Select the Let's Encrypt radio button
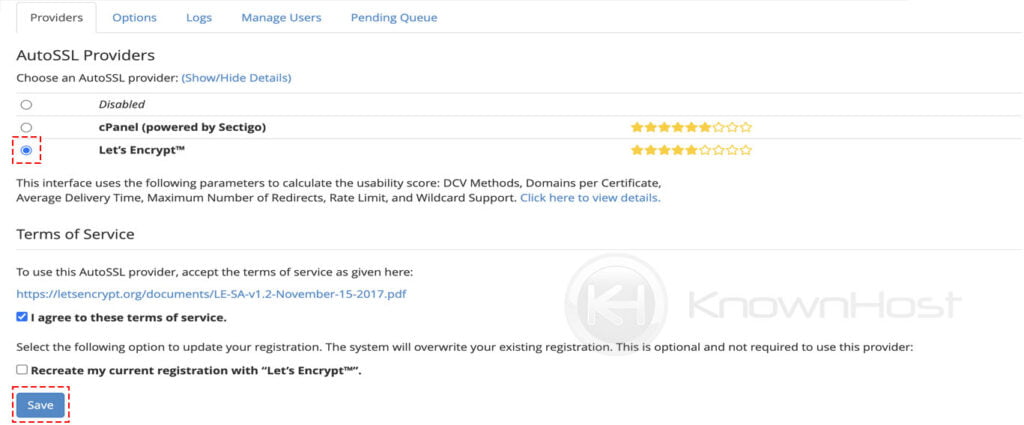 [x=26, y=150]
